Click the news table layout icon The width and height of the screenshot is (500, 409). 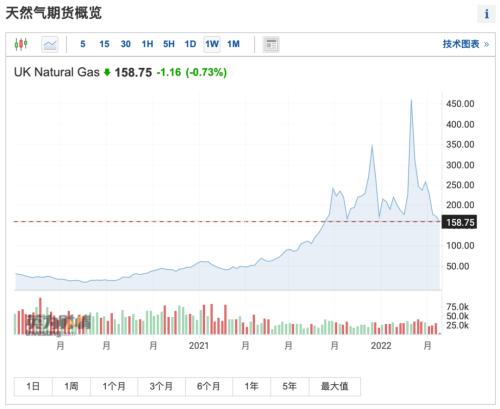(x=271, y=44)
